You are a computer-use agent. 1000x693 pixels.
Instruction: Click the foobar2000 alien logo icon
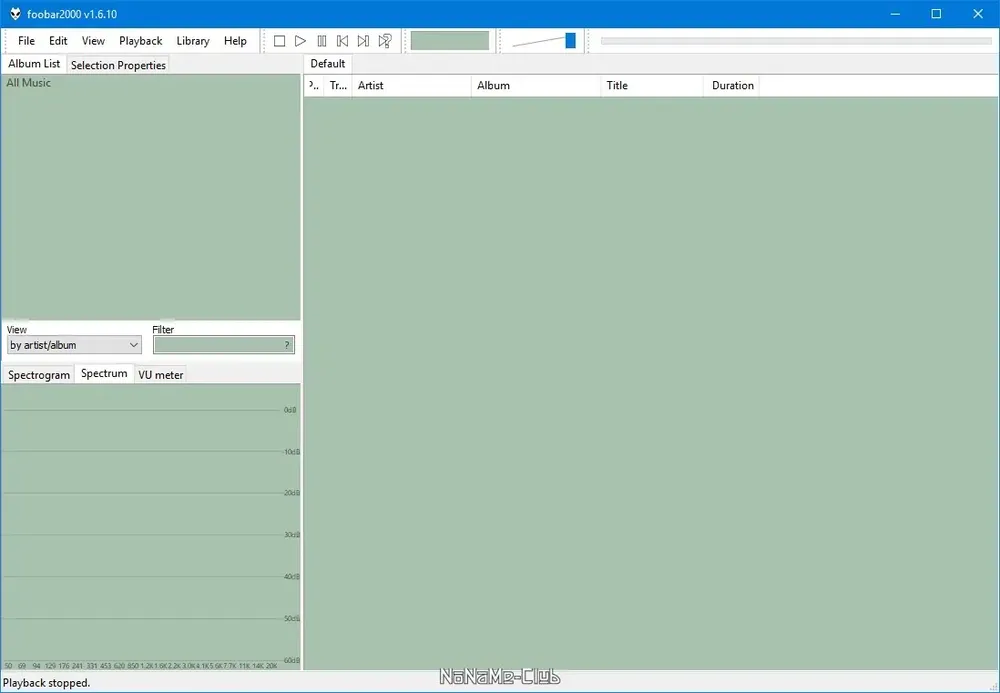coord(15,14)
